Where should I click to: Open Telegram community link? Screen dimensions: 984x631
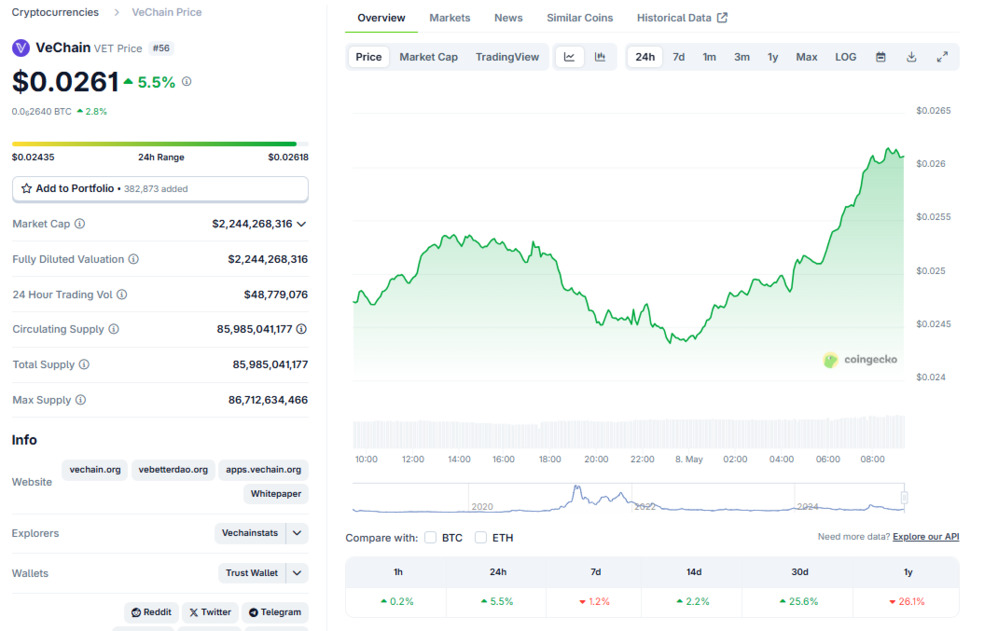point(275,612)
